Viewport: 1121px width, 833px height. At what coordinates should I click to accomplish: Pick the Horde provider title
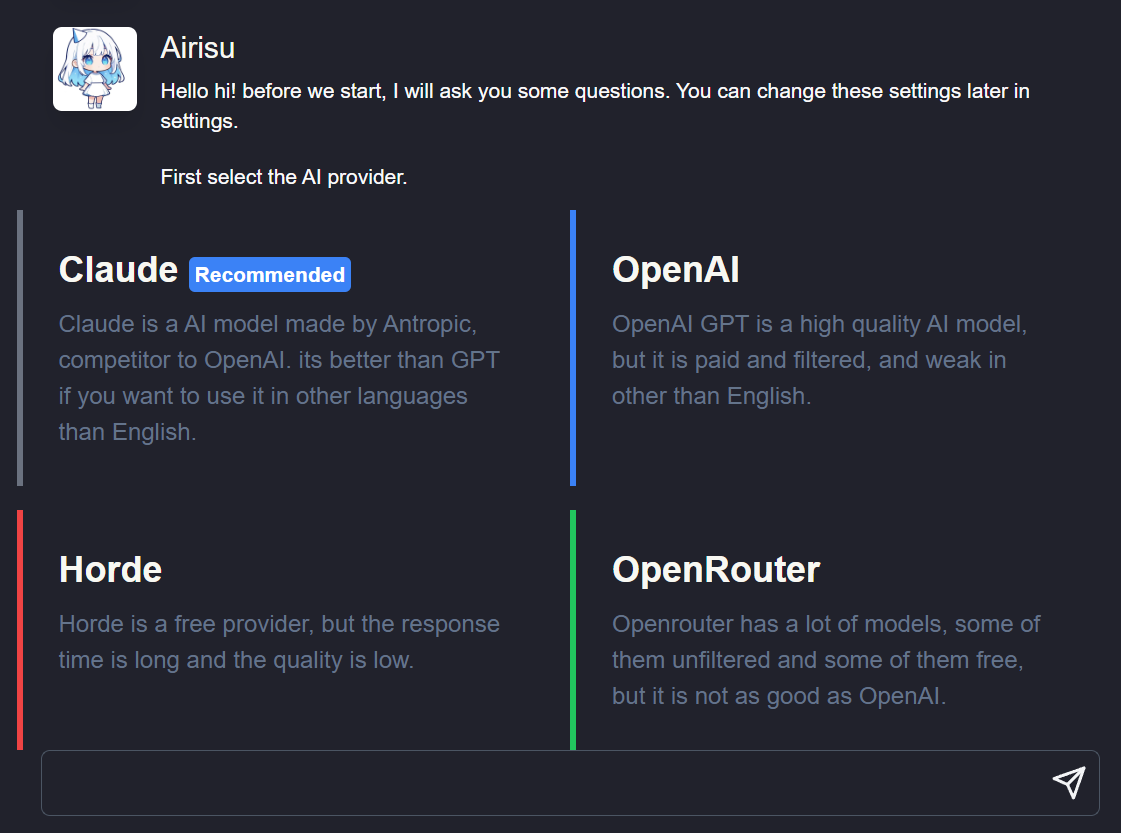pos(110,570)
